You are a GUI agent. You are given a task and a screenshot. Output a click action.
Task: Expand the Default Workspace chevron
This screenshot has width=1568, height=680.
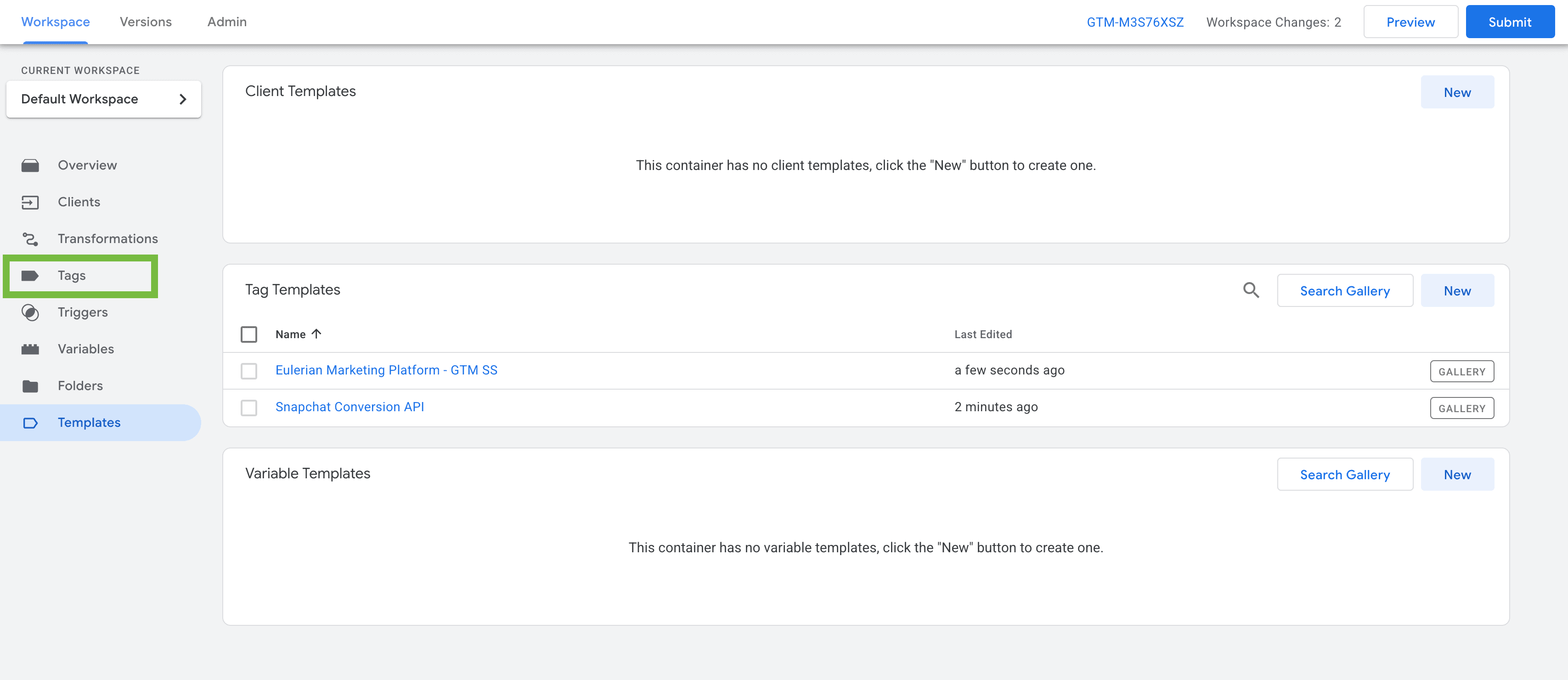tap(183, 99)
